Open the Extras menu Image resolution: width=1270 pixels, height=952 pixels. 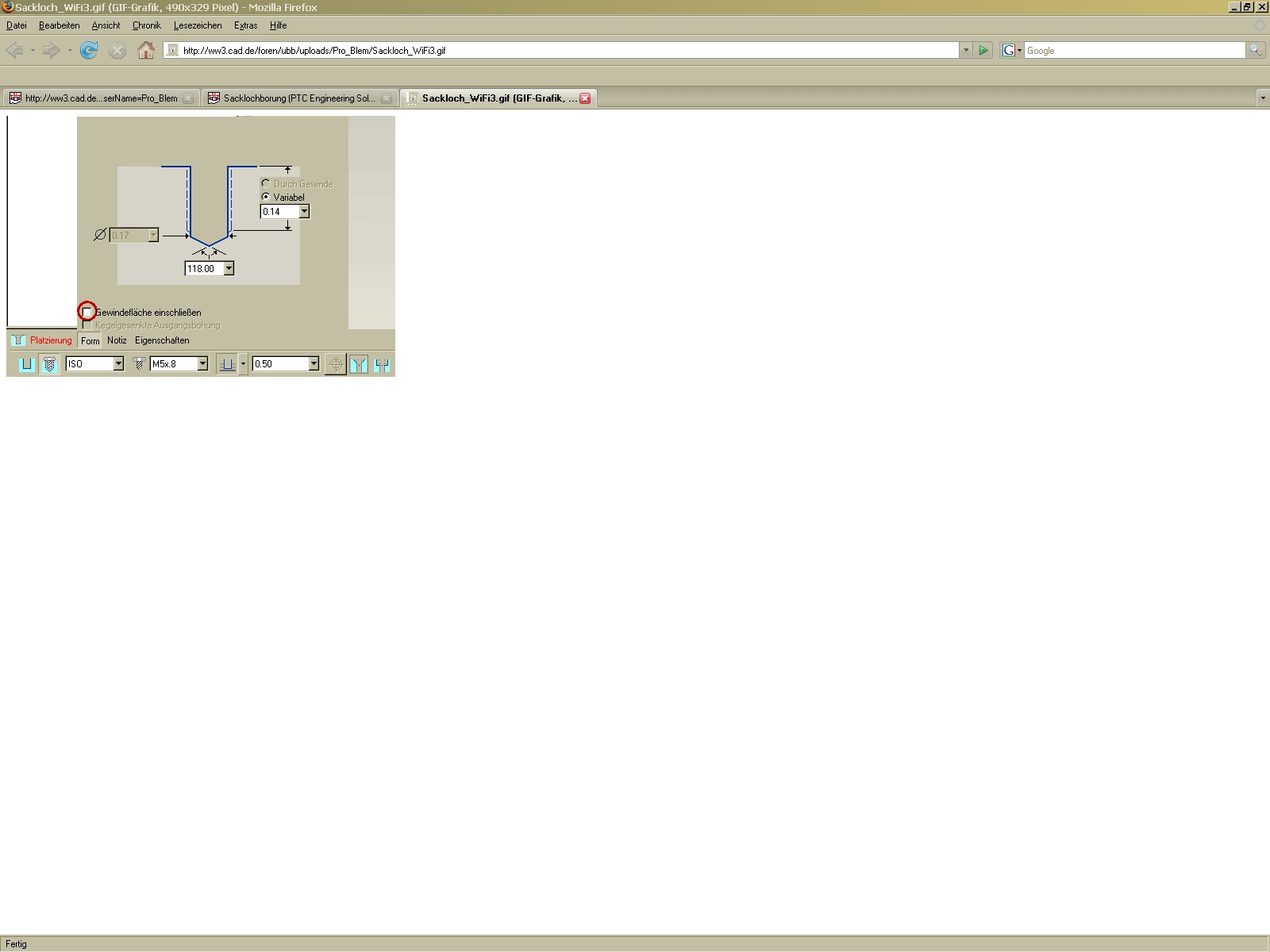point(245,25)
